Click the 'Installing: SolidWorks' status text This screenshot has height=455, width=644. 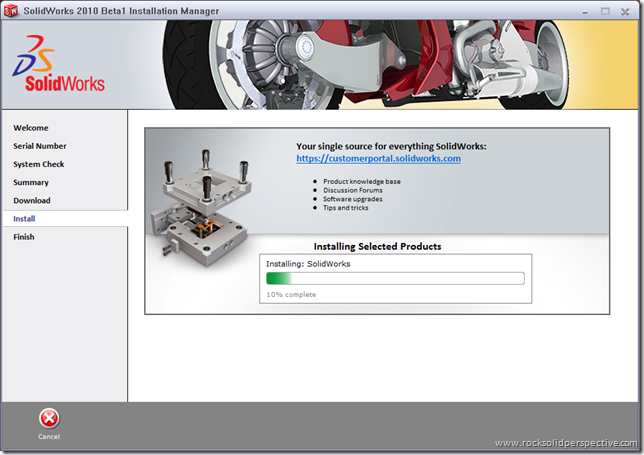(x=308, y=264)
